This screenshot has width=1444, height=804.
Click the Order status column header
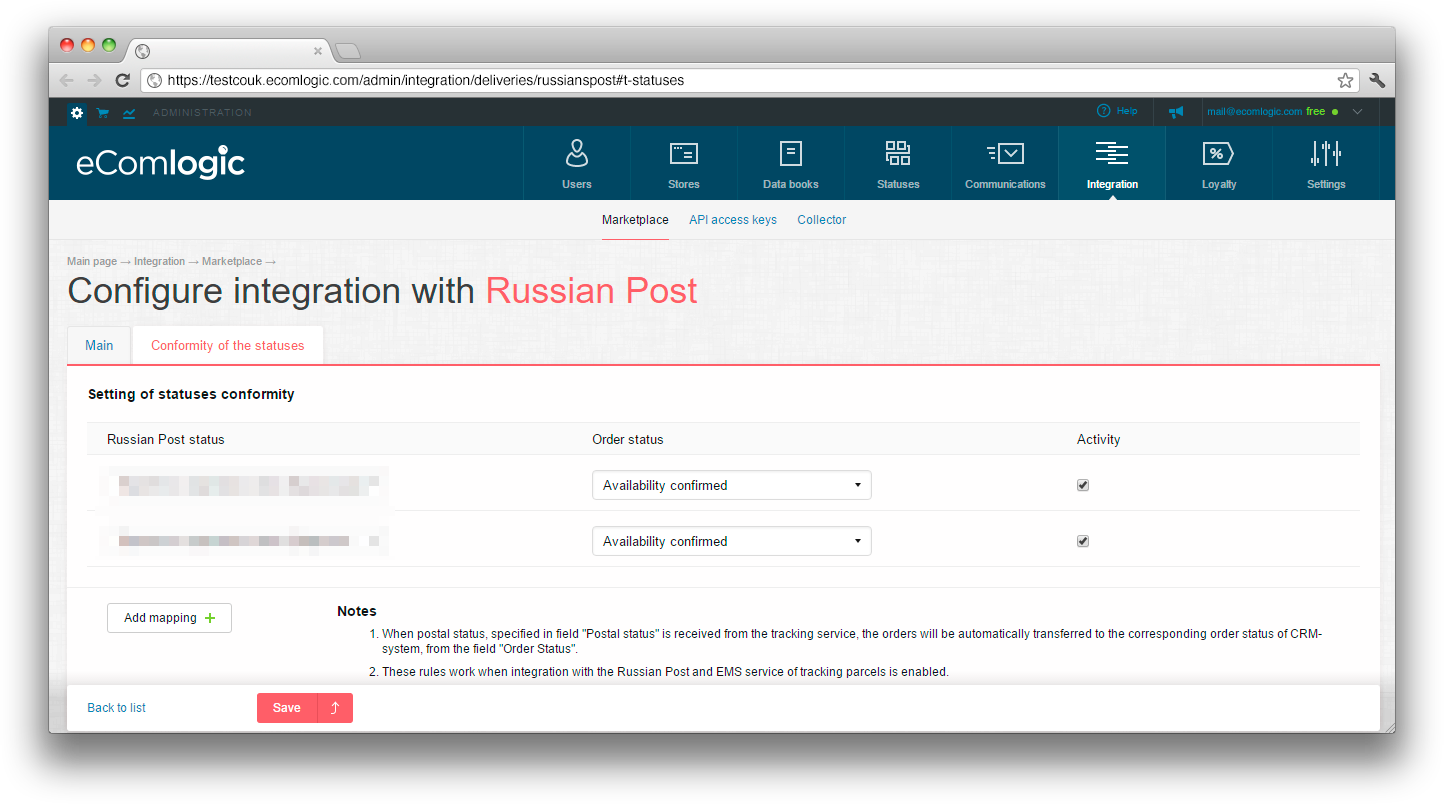[628, 439]
